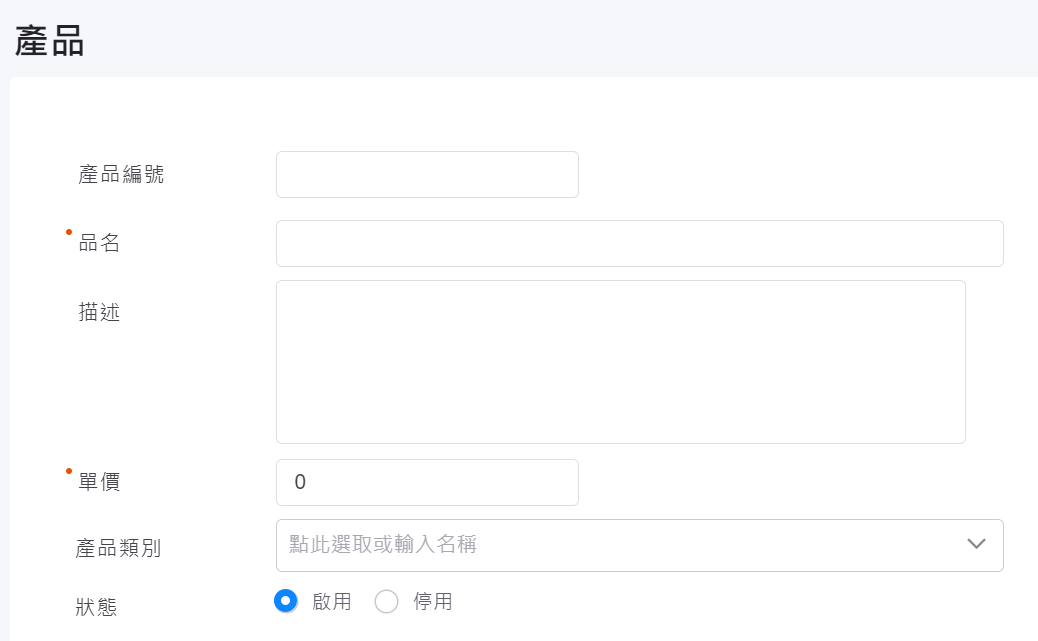Click the 產品編號 input field
This screenshot has width=1038, height=641.
427,175
